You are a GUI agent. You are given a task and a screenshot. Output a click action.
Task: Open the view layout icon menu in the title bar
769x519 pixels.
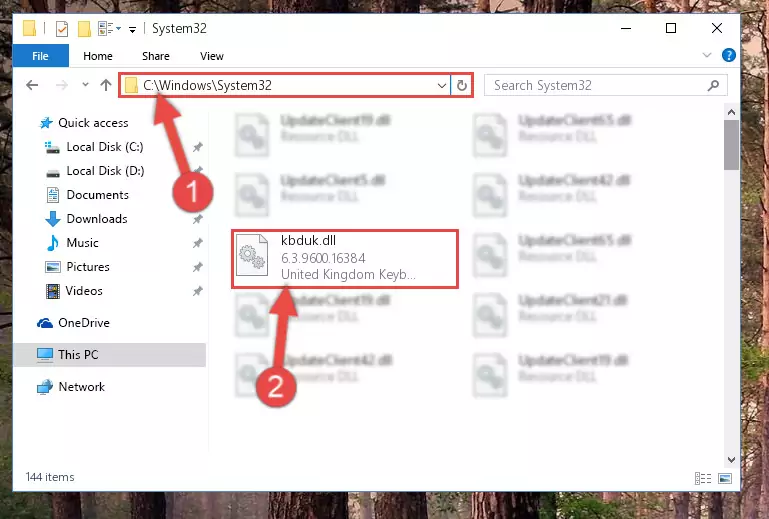point(109,28)
